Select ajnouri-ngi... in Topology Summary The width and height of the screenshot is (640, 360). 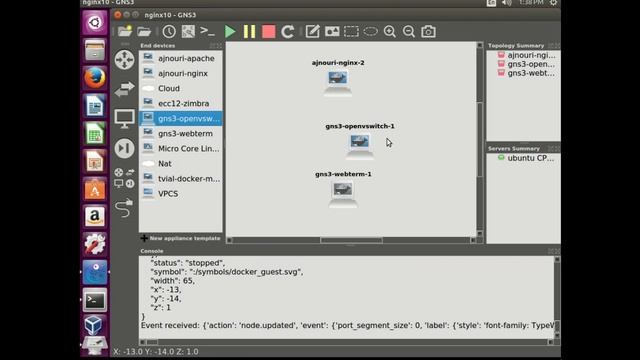coord(526,55)
